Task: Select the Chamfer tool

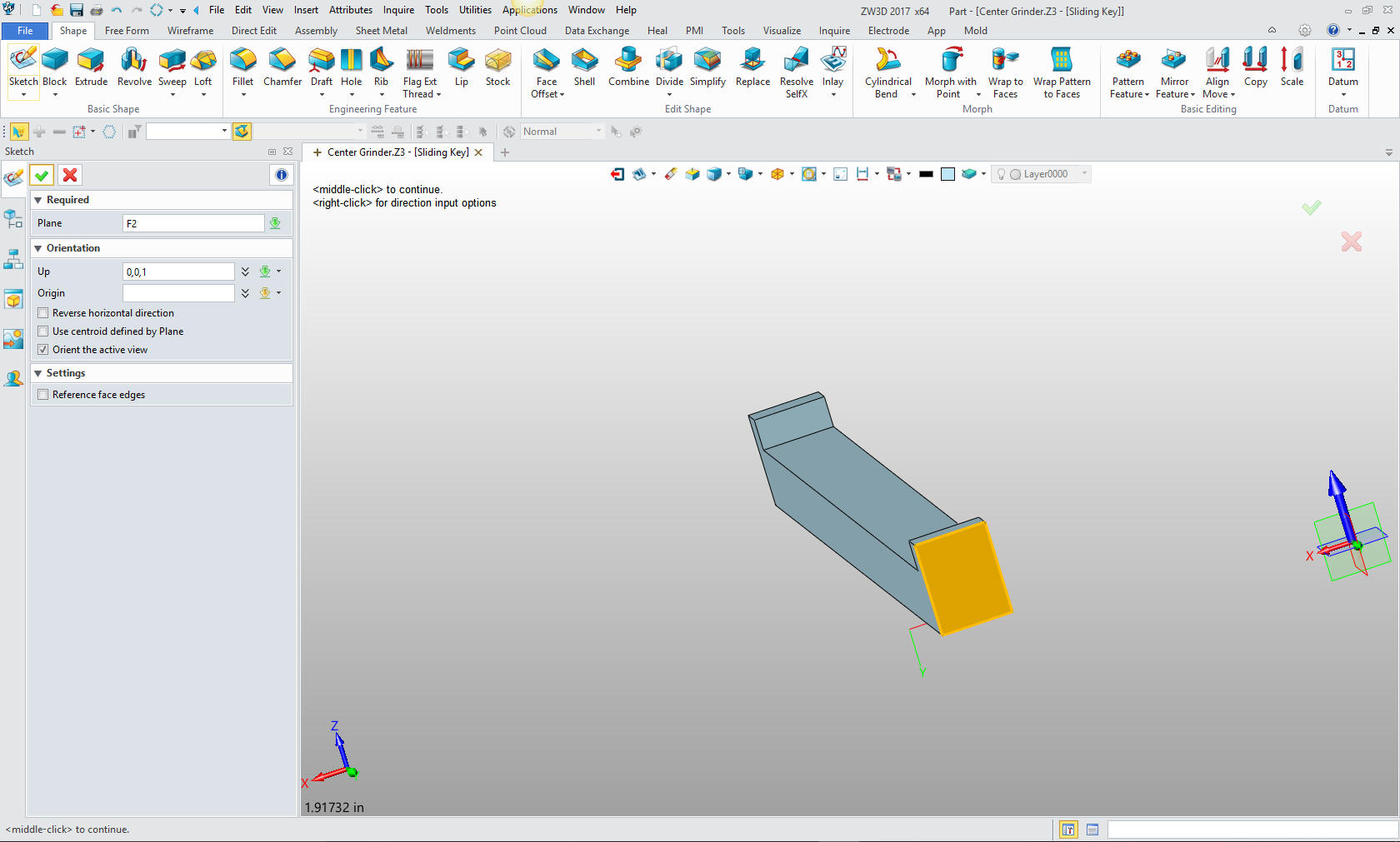Action: (282, 67)
